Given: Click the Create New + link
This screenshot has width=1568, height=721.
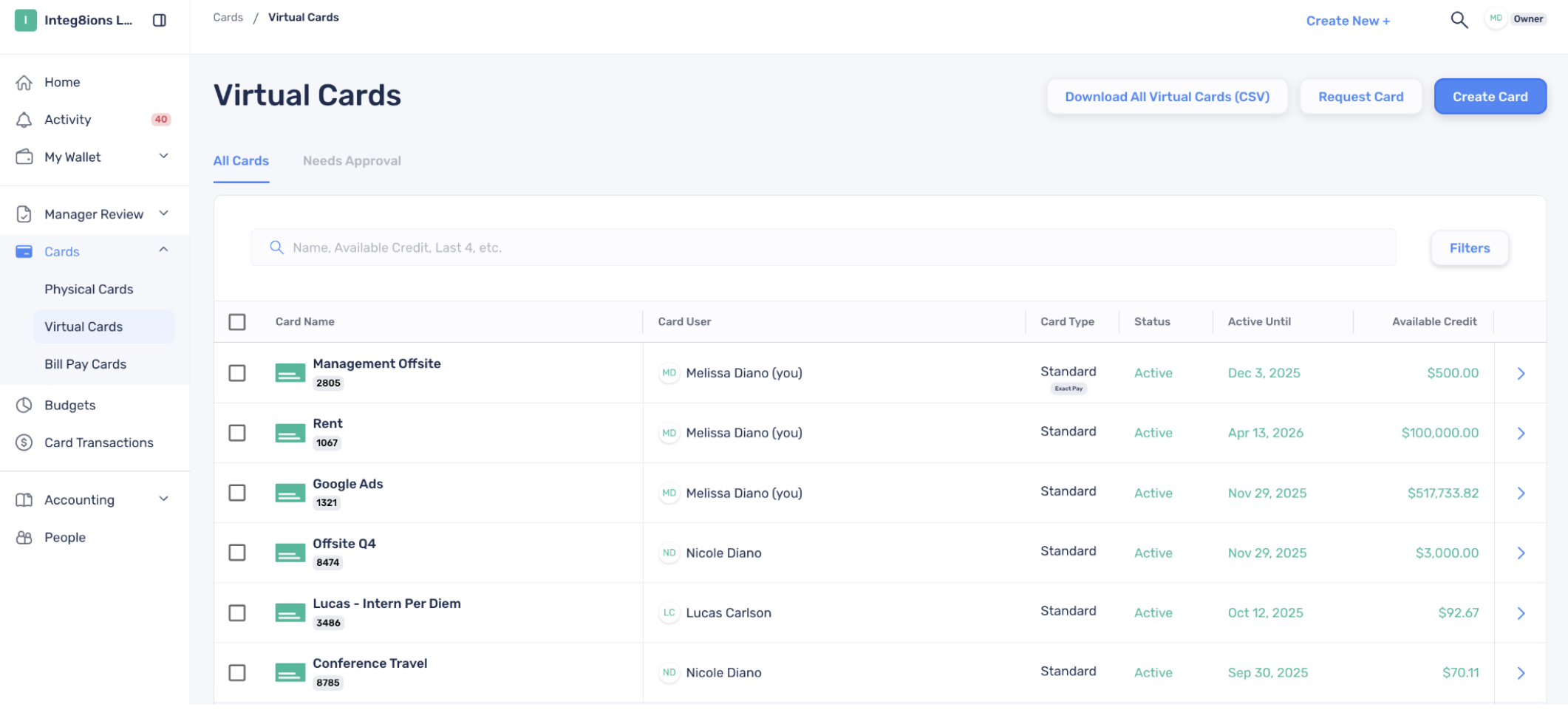Looking at the screenshot, I should tap(1348, 21).
